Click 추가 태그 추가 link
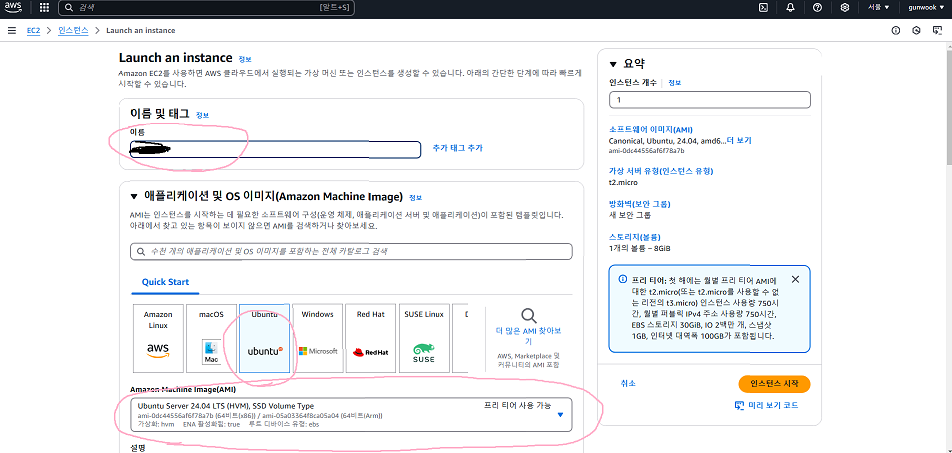 point(458,148)
